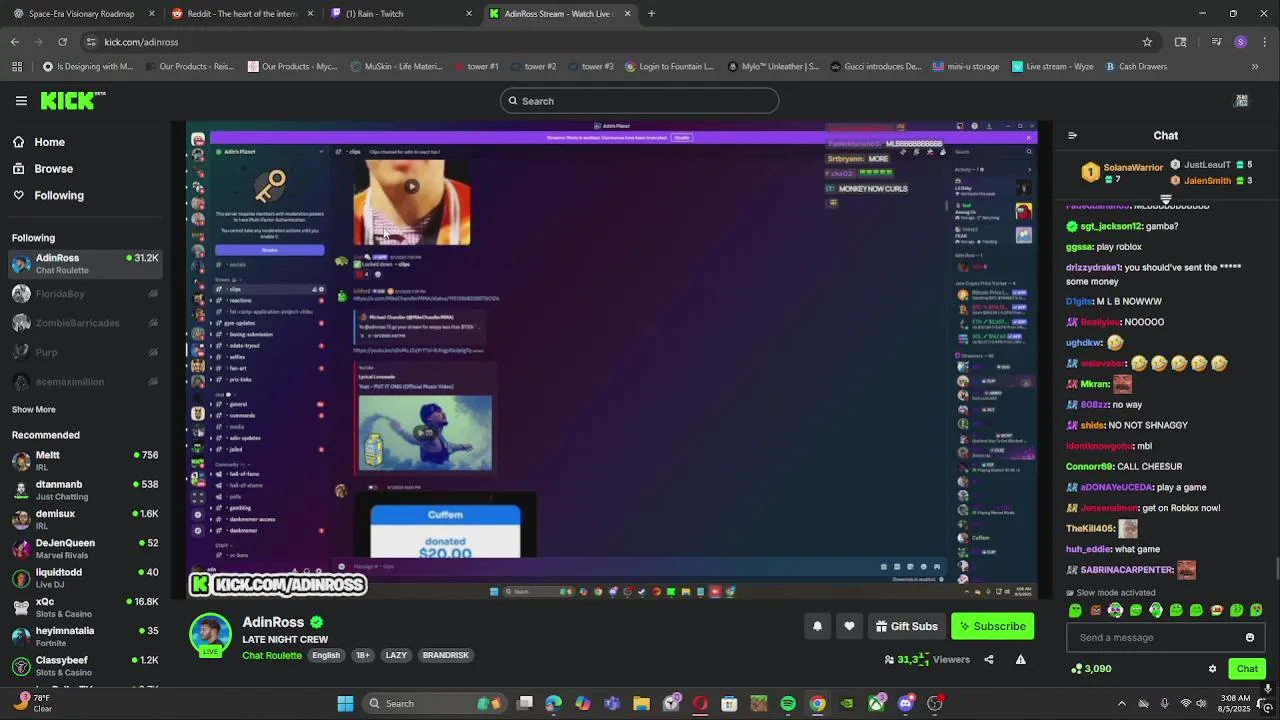
Task: Click the Kick logo
Action: coord(72,100)
